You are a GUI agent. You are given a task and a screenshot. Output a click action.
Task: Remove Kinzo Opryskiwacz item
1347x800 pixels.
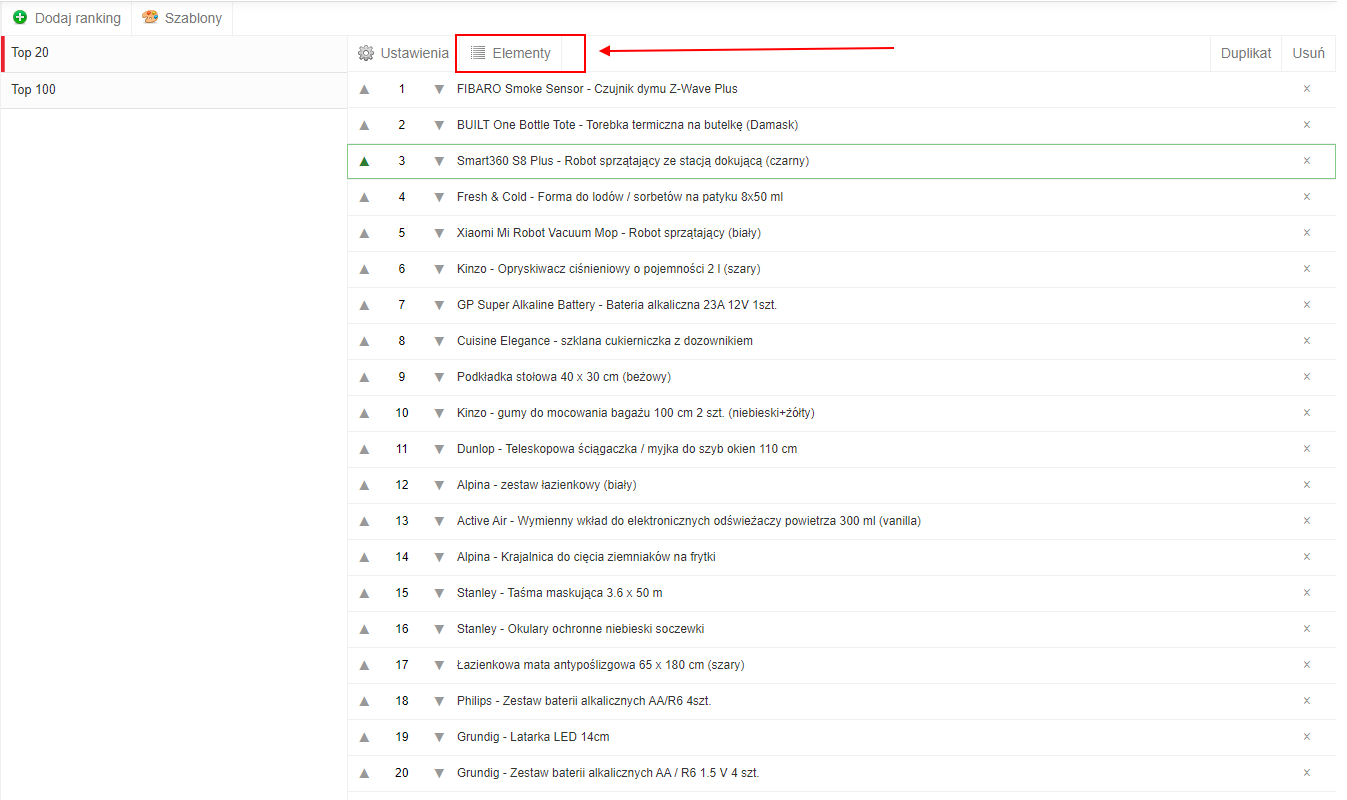point(1306,269)
